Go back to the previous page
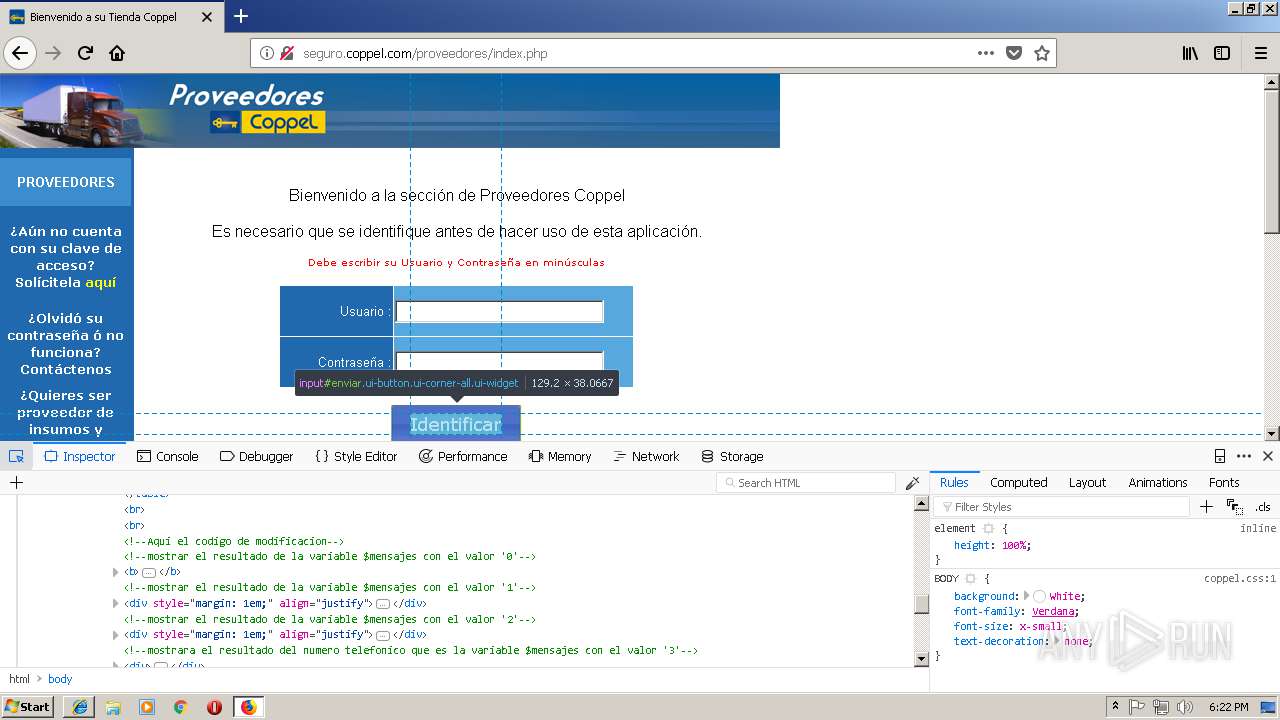The height and width of the screenshot is (720, 1280). [20, 53]
